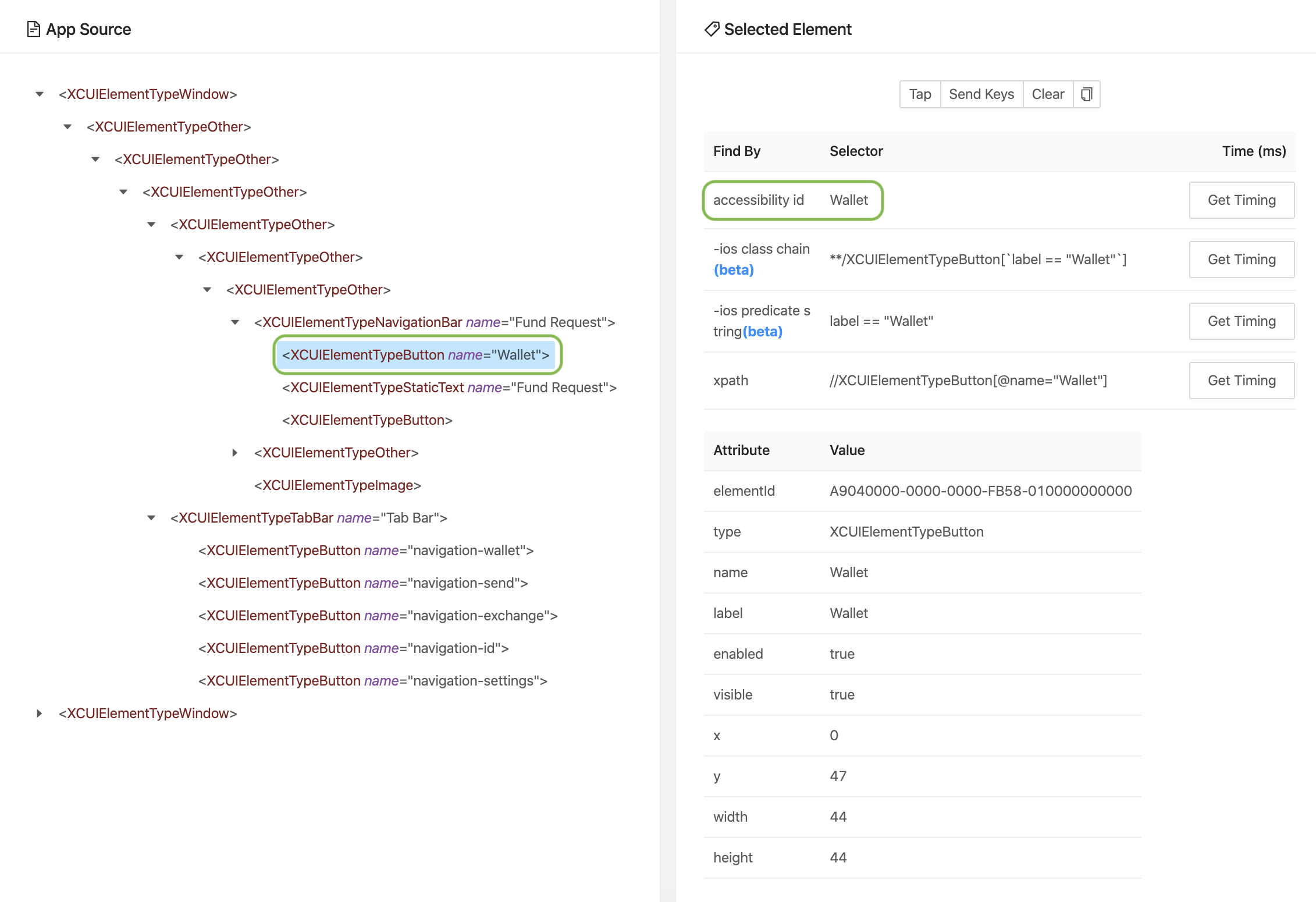Screen dimensions: 1316x902
Task: Select the navigation-settings button node
Action: 372,681
